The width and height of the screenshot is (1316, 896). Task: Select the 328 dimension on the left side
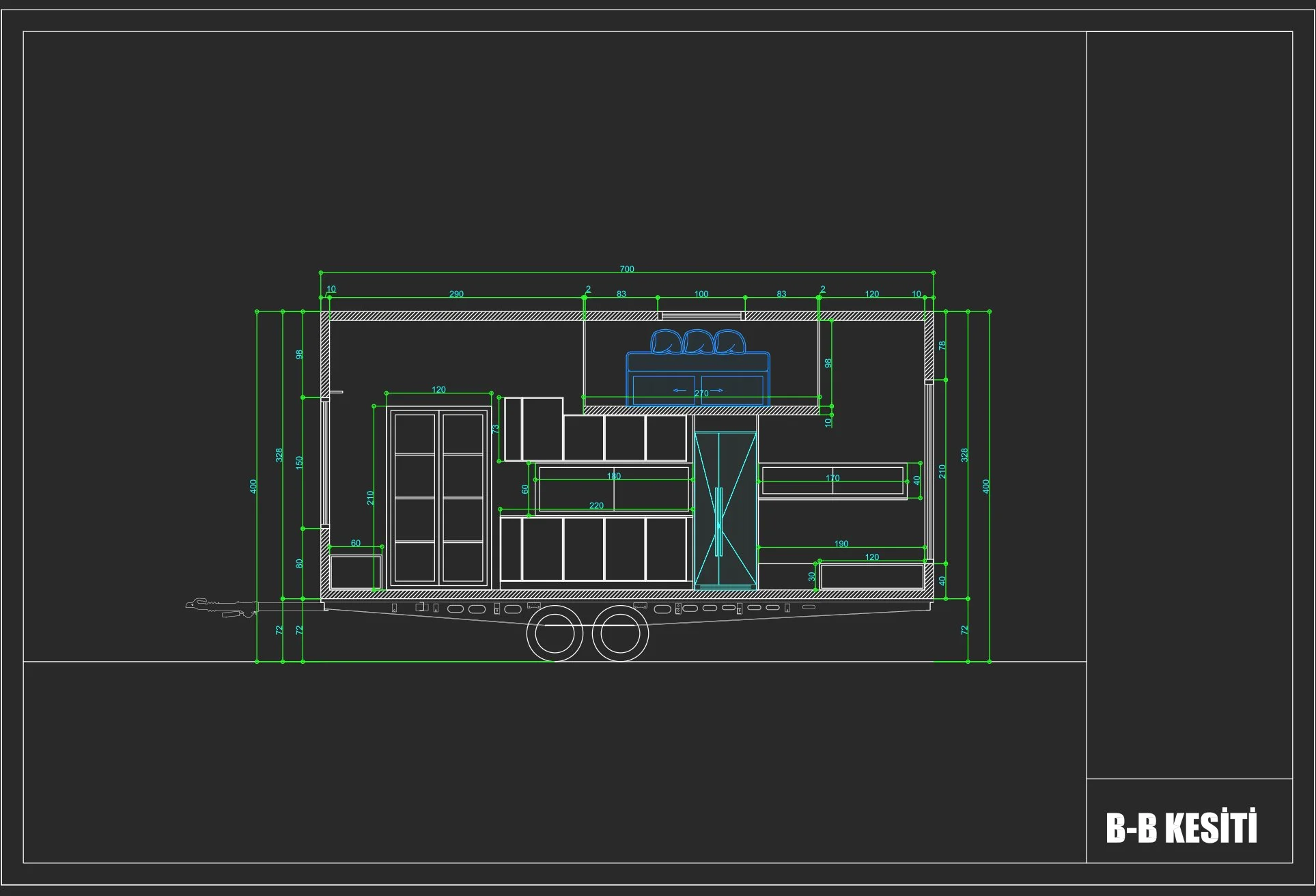click(279, 455)
